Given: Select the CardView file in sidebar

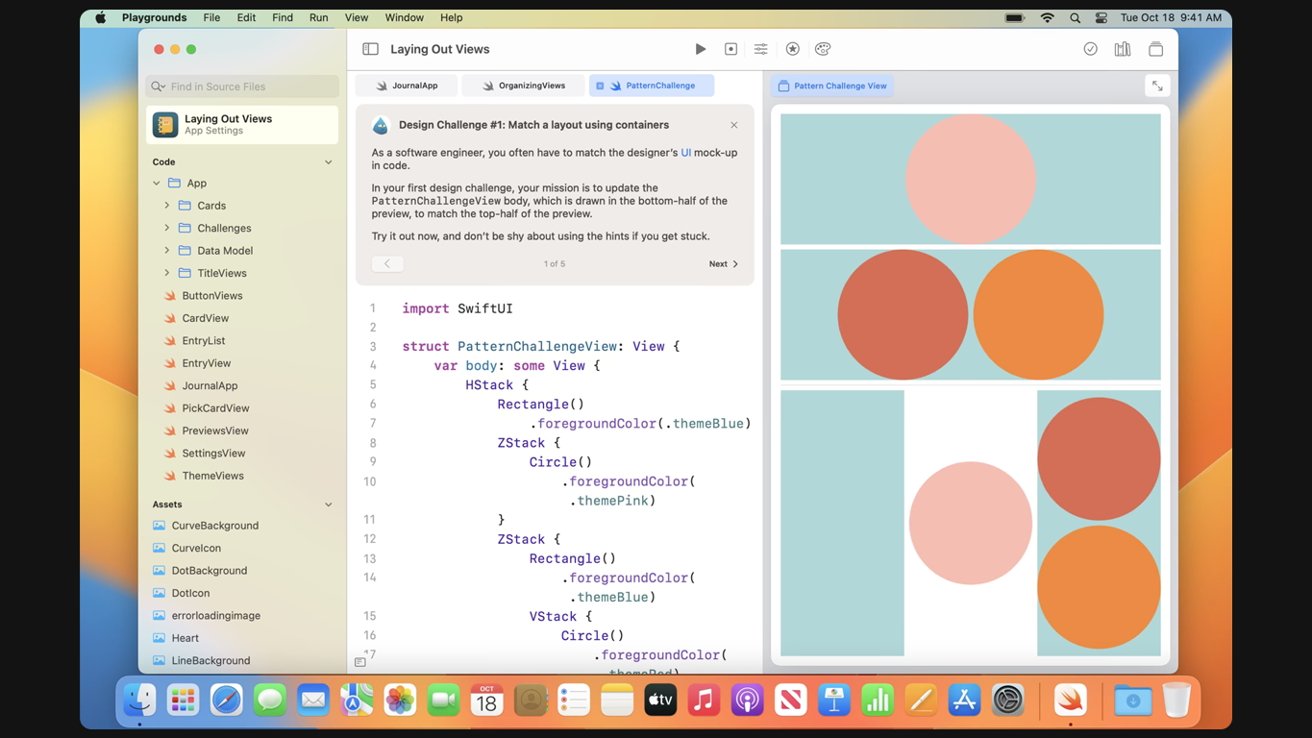Looking at the screenshot, I should 205,317.
